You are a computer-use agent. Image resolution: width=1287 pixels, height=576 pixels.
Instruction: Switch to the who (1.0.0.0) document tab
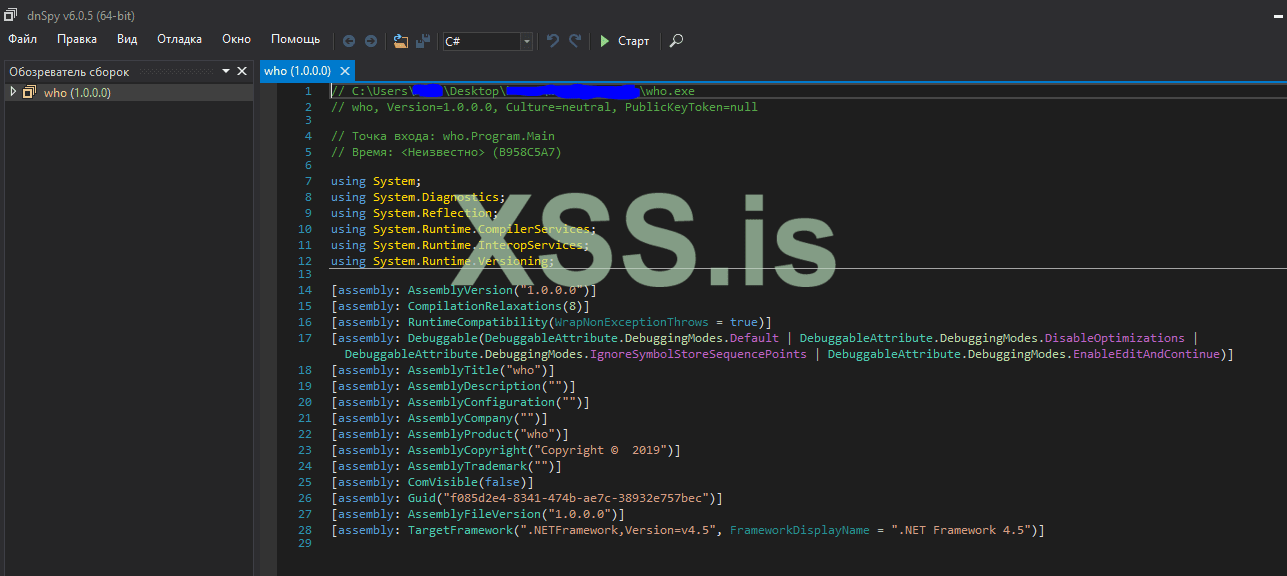pos(297,71)
